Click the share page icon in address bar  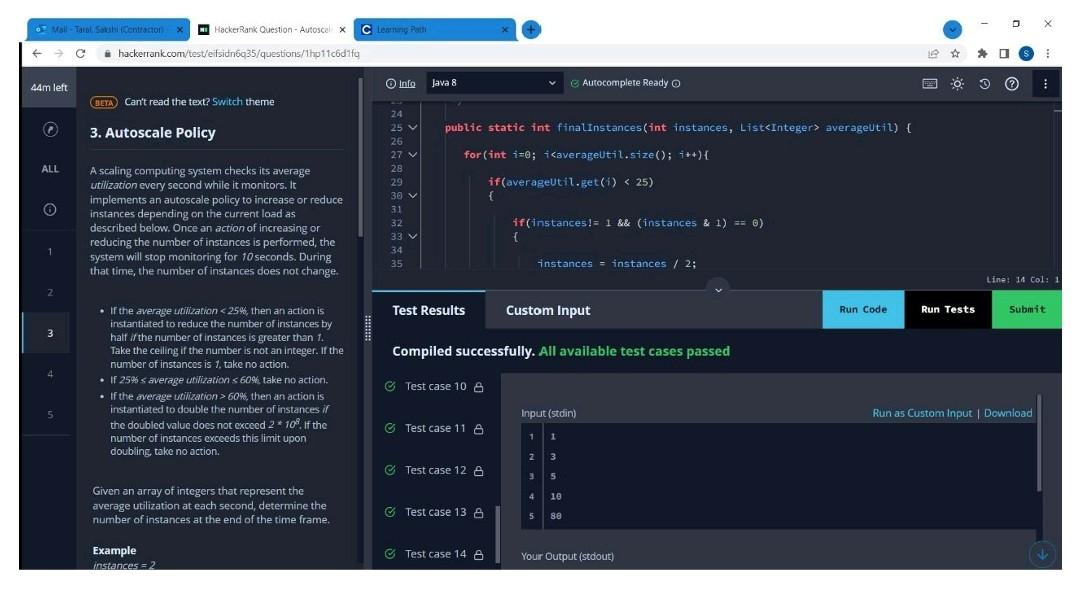(x=933, y=53)
